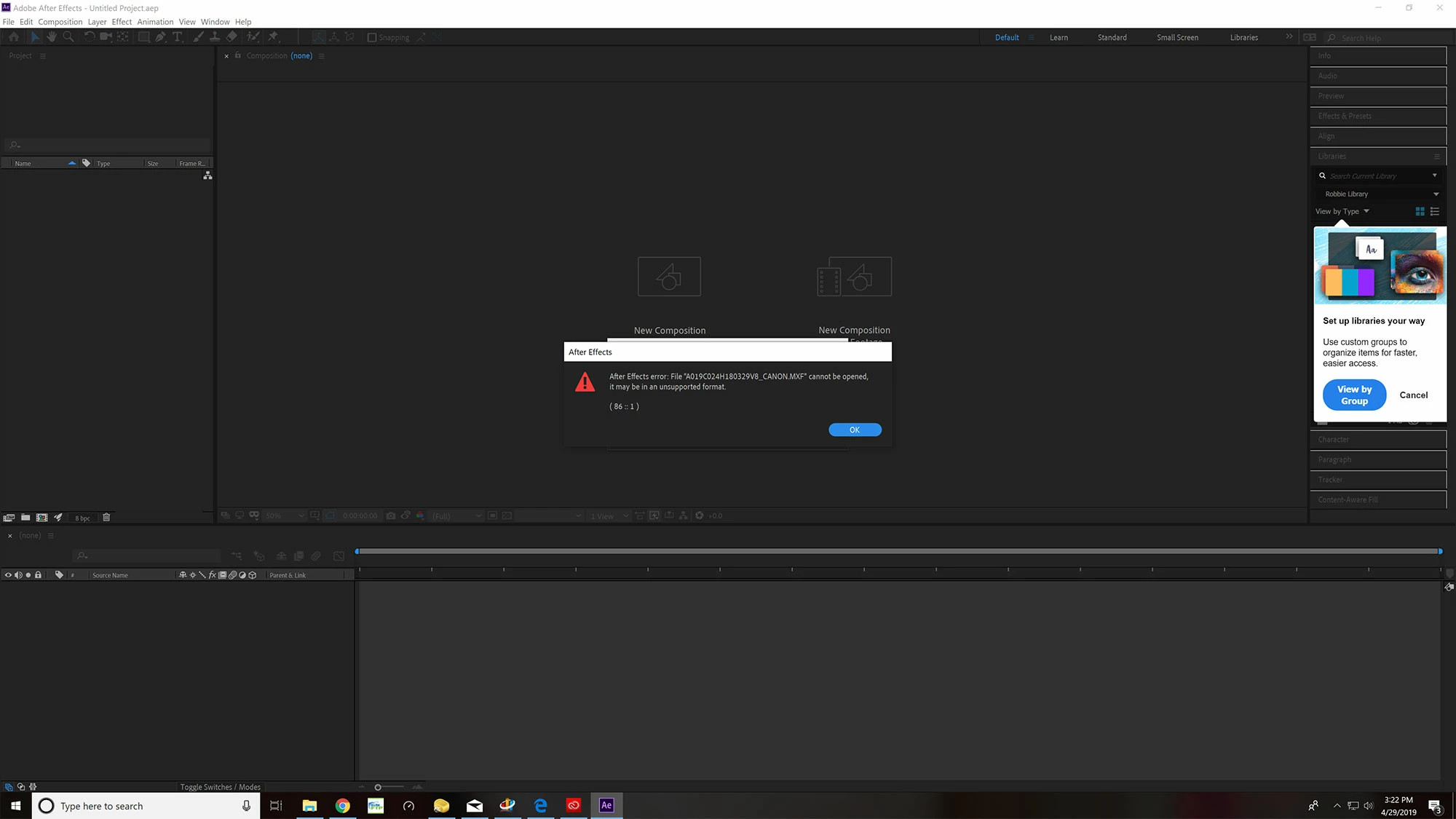Expand the workspace overflow chevron
Viewport: 1456px width, 819px height.
point(1289,36)
